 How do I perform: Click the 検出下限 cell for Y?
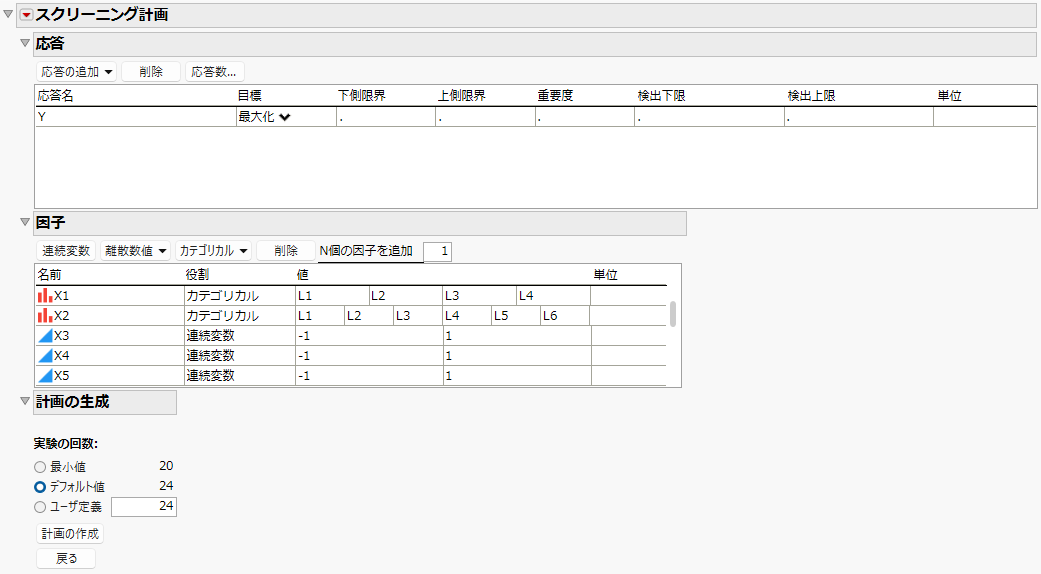point(710,117)
